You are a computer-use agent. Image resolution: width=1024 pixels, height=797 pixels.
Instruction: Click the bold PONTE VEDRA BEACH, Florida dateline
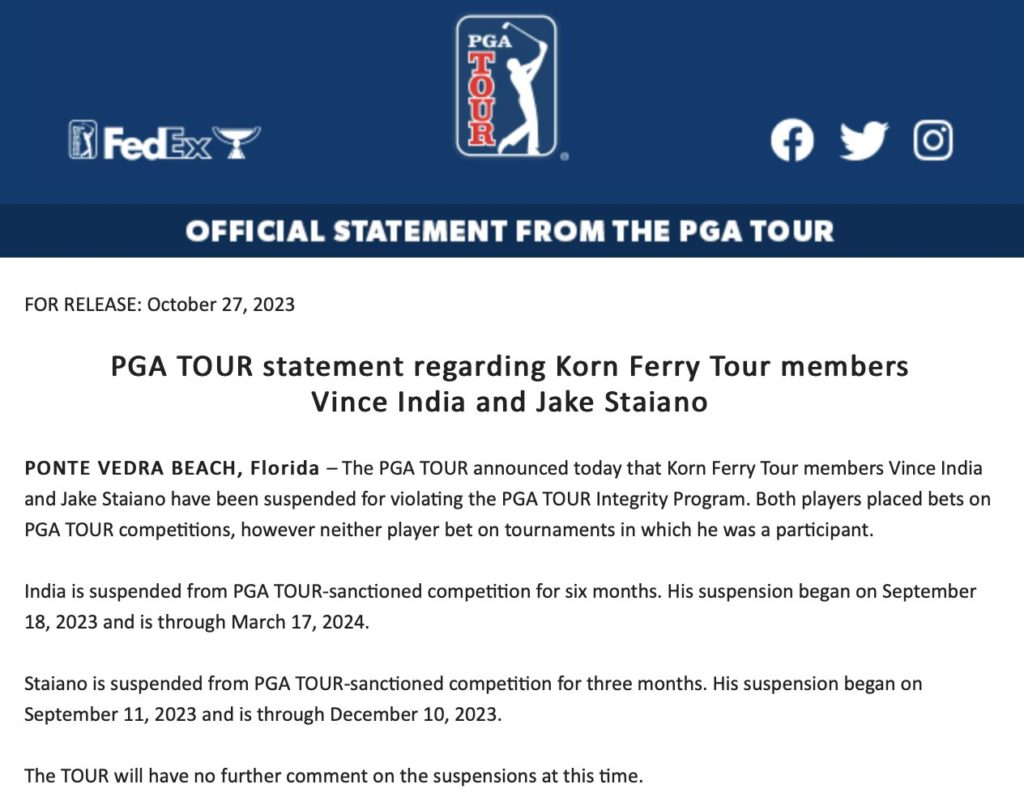pyautogui.click(x=172, y=468)
